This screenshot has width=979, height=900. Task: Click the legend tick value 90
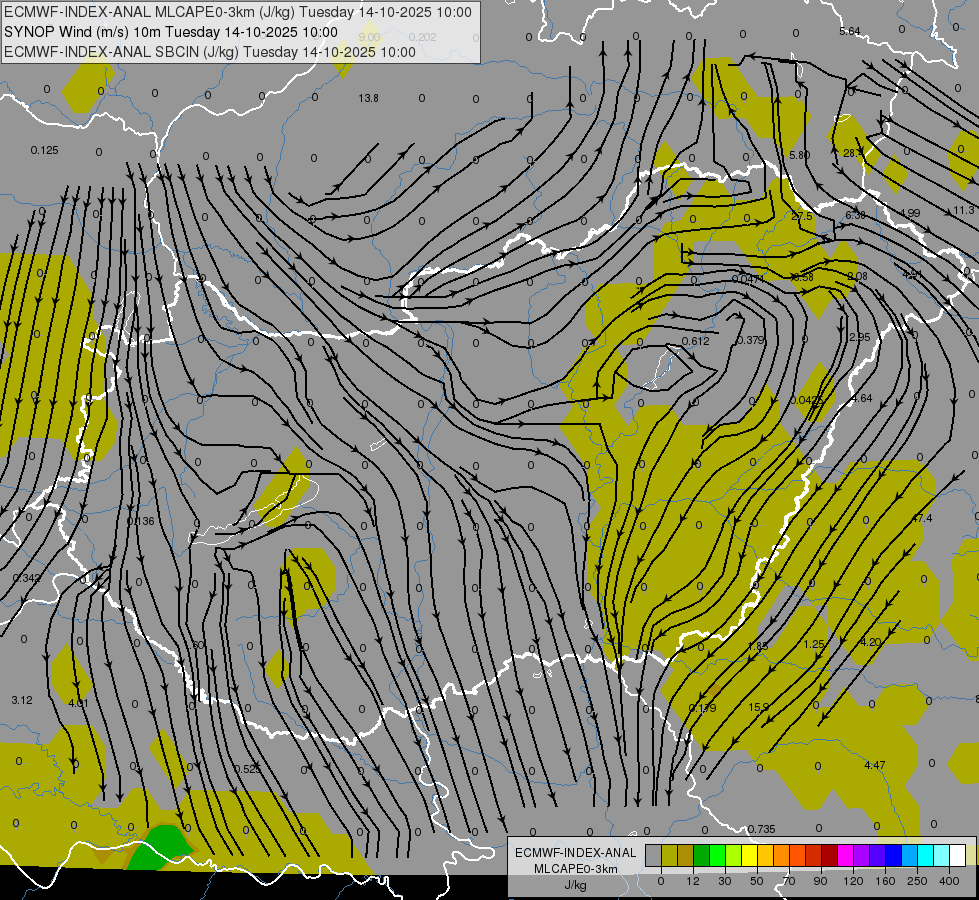820,881
